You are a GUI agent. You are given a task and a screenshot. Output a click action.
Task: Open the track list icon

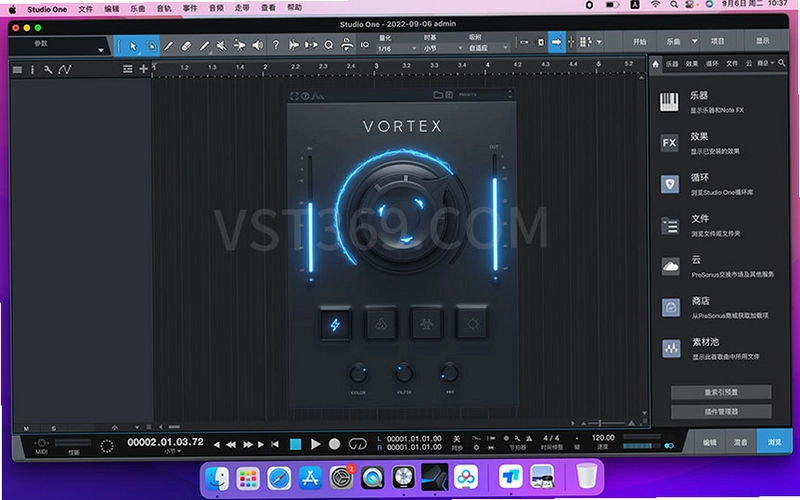(17, 69)
